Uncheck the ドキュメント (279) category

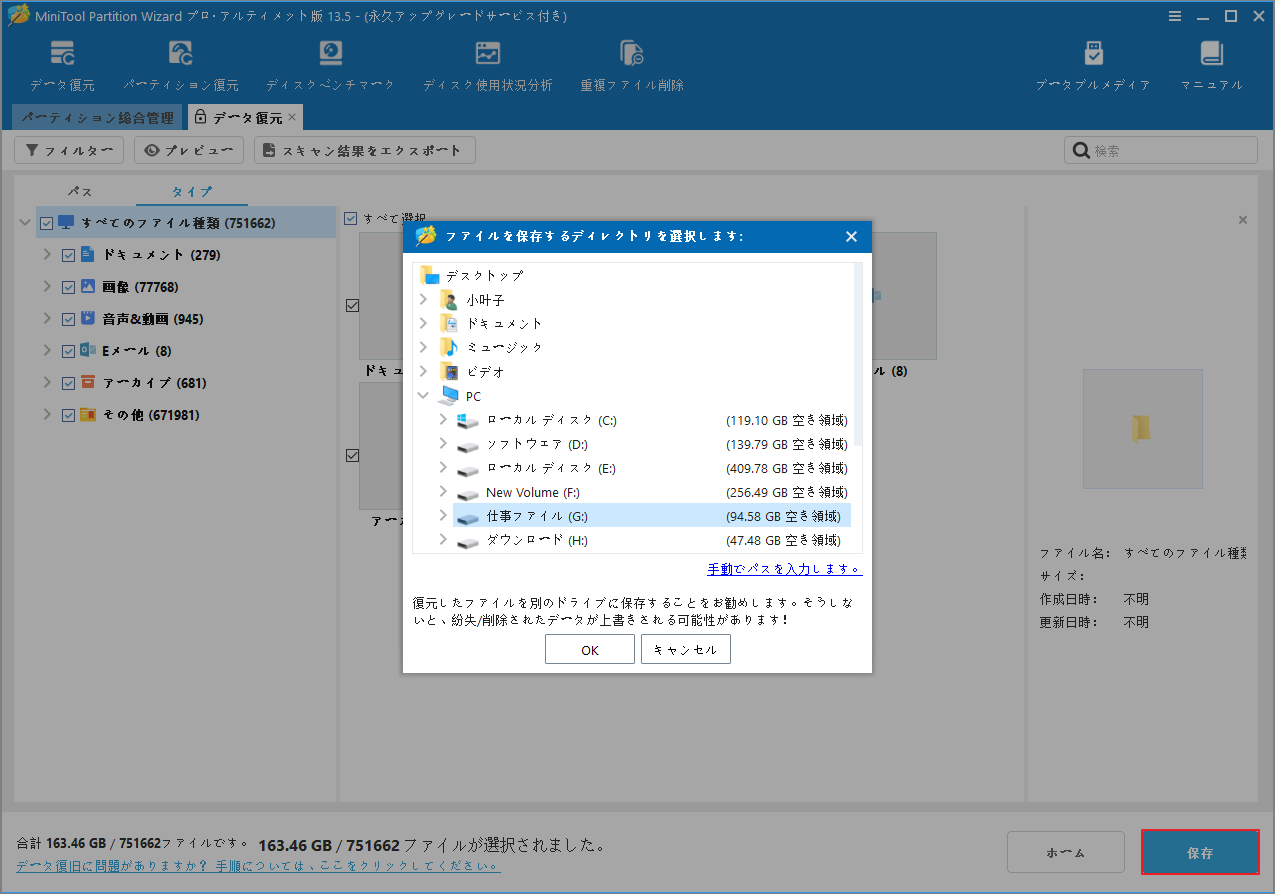pyautogui.click(x=68, y=254)
